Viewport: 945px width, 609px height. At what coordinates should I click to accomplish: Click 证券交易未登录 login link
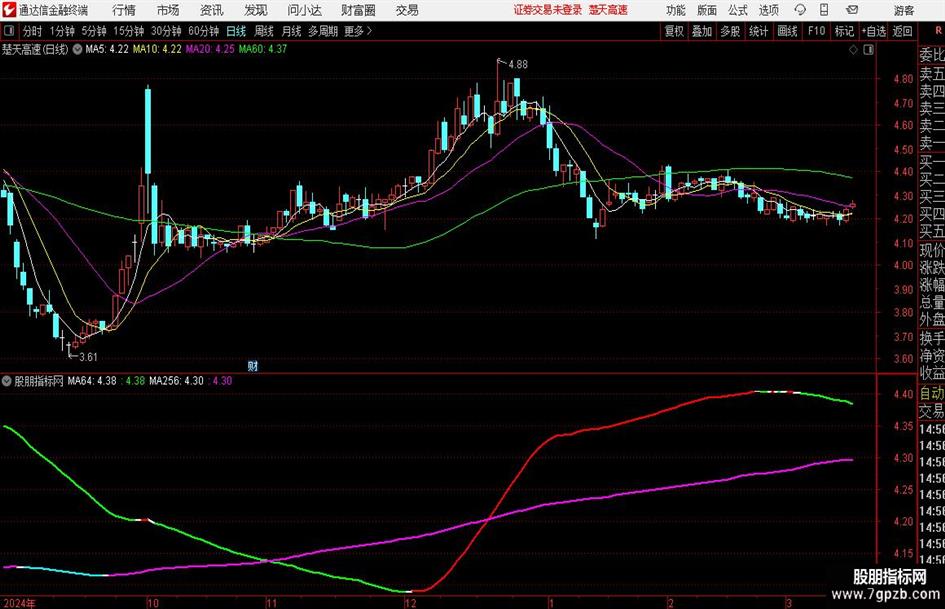click(x=548, y=10)
